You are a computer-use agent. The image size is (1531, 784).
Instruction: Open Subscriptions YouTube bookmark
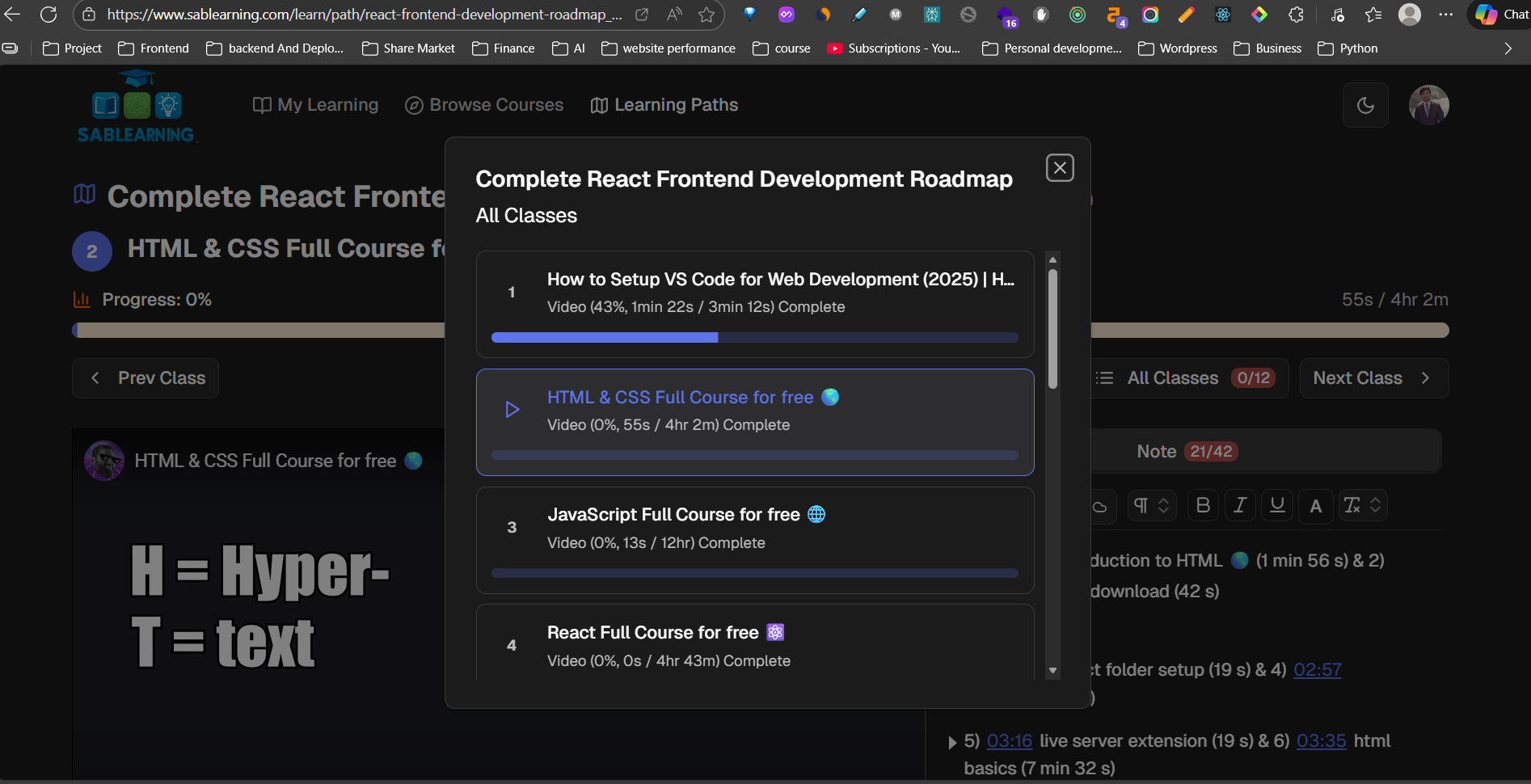click(894, 48)
